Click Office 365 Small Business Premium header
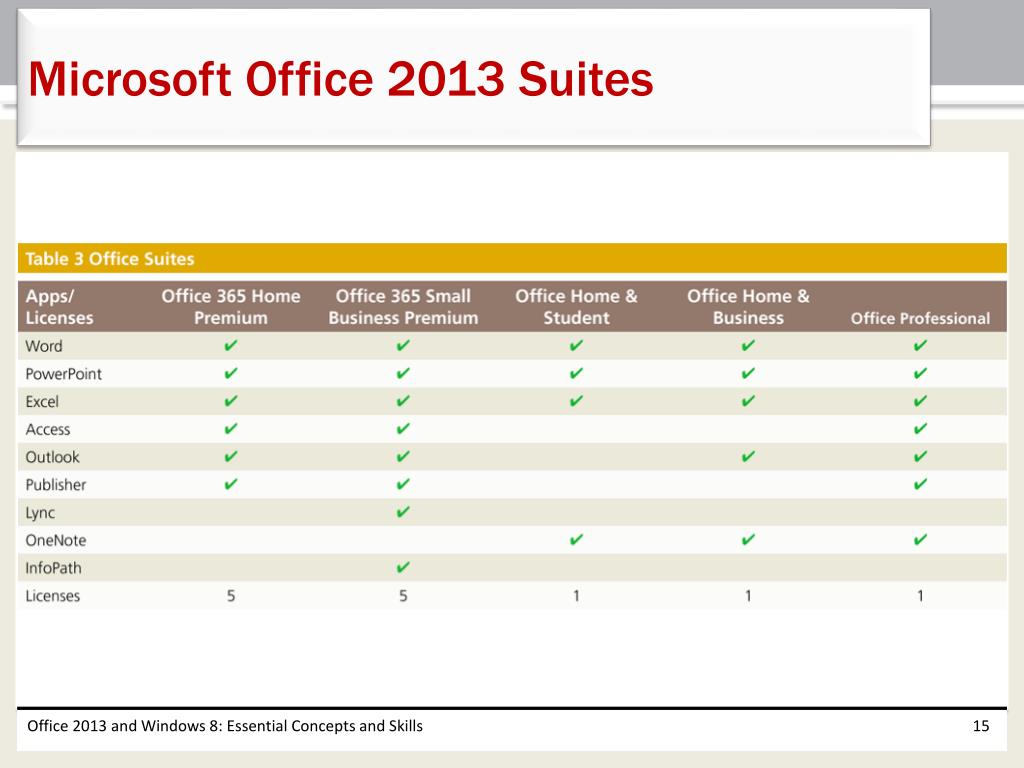 [x=403, y=307]
